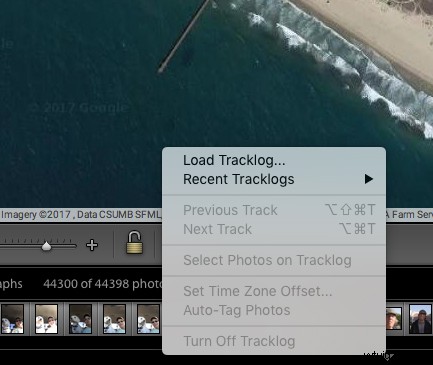Choose Load Tracklog... from the menu
Image resolution: width=433 pixels, height=365 pixels.
[274, 160]
